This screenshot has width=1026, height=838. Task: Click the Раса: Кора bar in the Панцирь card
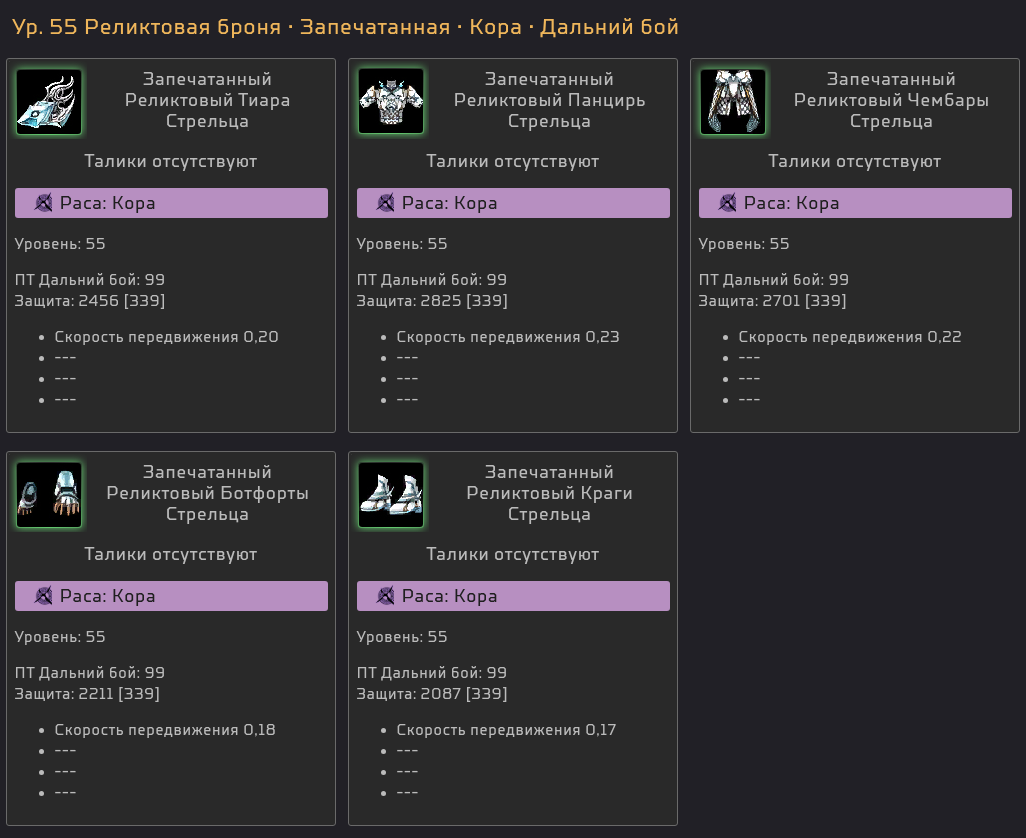[x=513, y=203]
